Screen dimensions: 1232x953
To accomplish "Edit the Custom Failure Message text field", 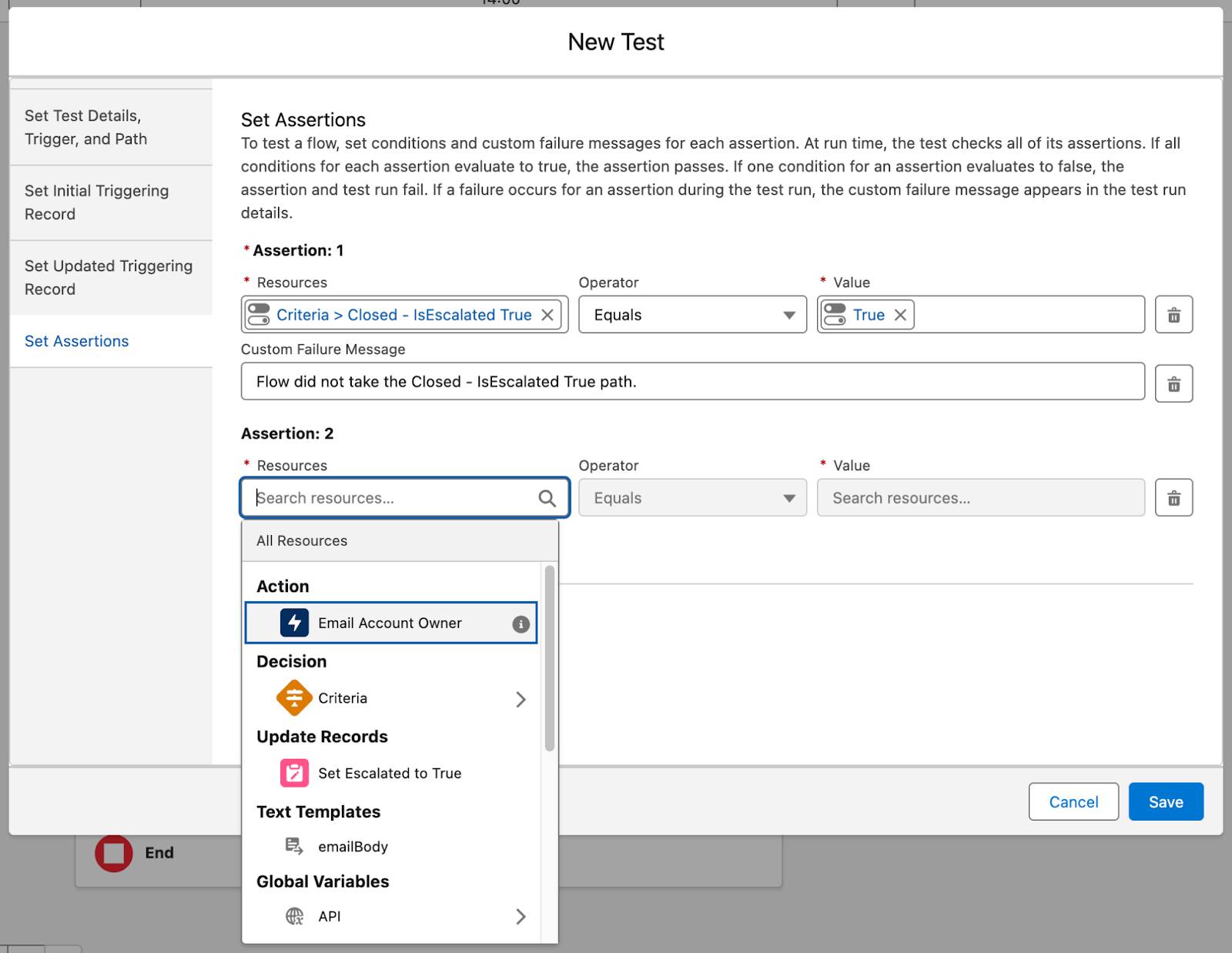I will click(692, 382).
